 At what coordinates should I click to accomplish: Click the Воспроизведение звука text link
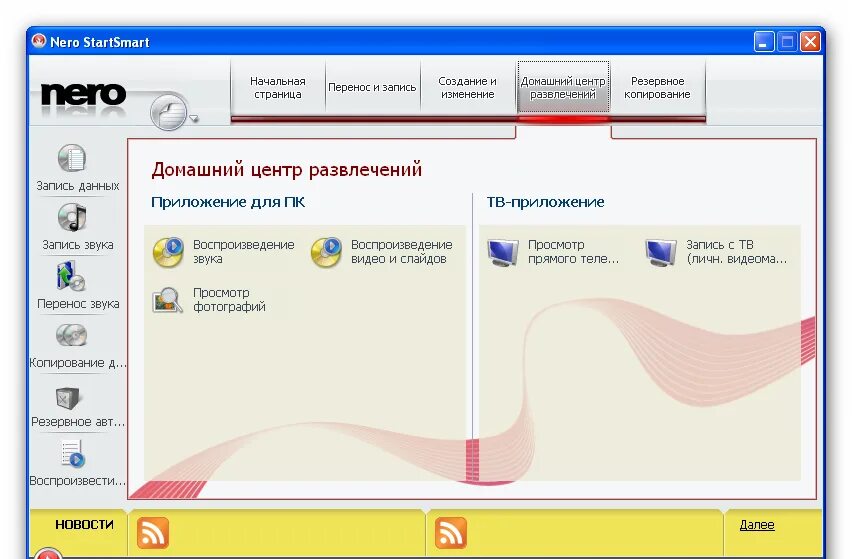[243, 252]
